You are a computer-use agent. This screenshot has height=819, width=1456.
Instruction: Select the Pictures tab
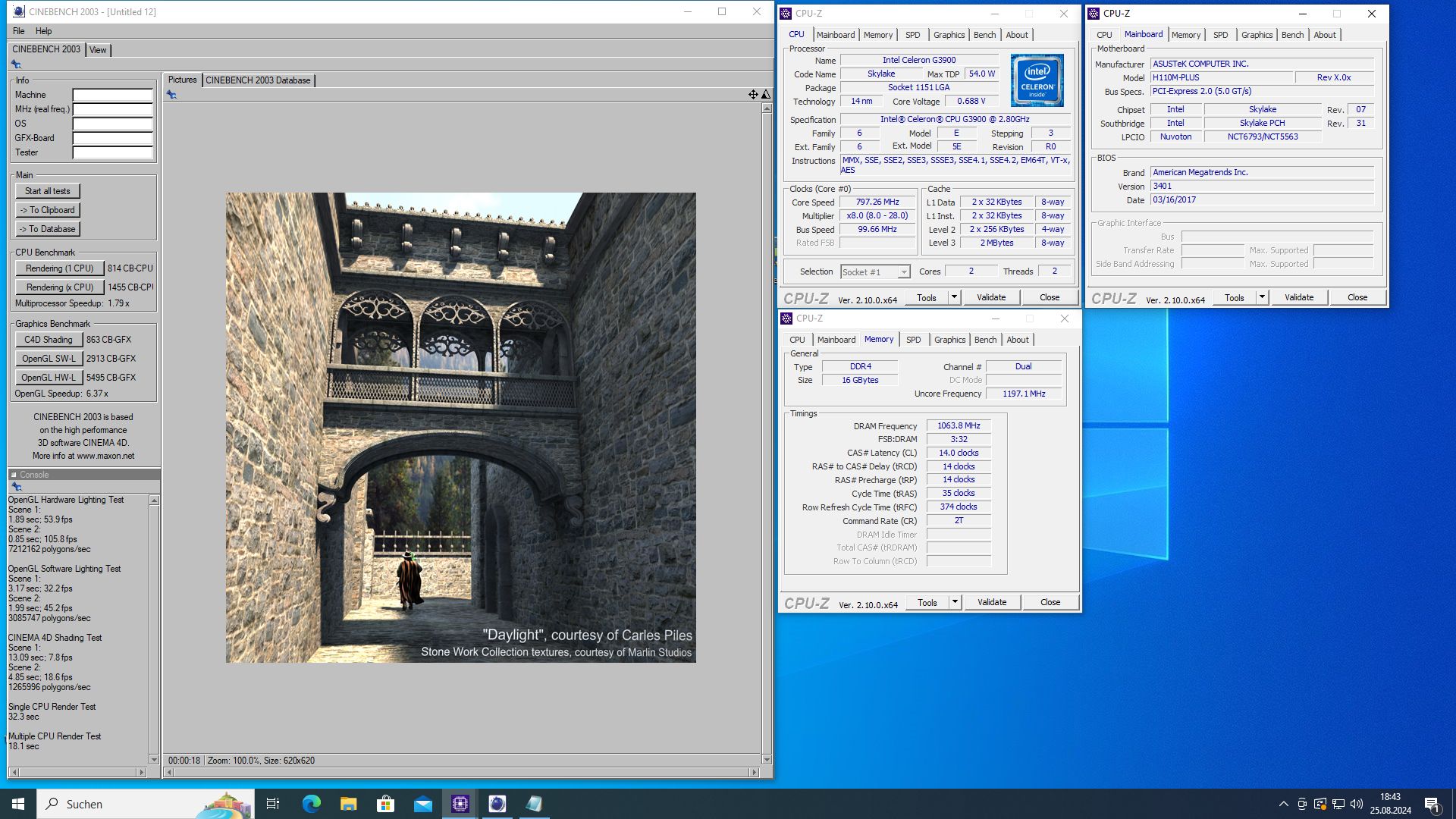point(182,80)
